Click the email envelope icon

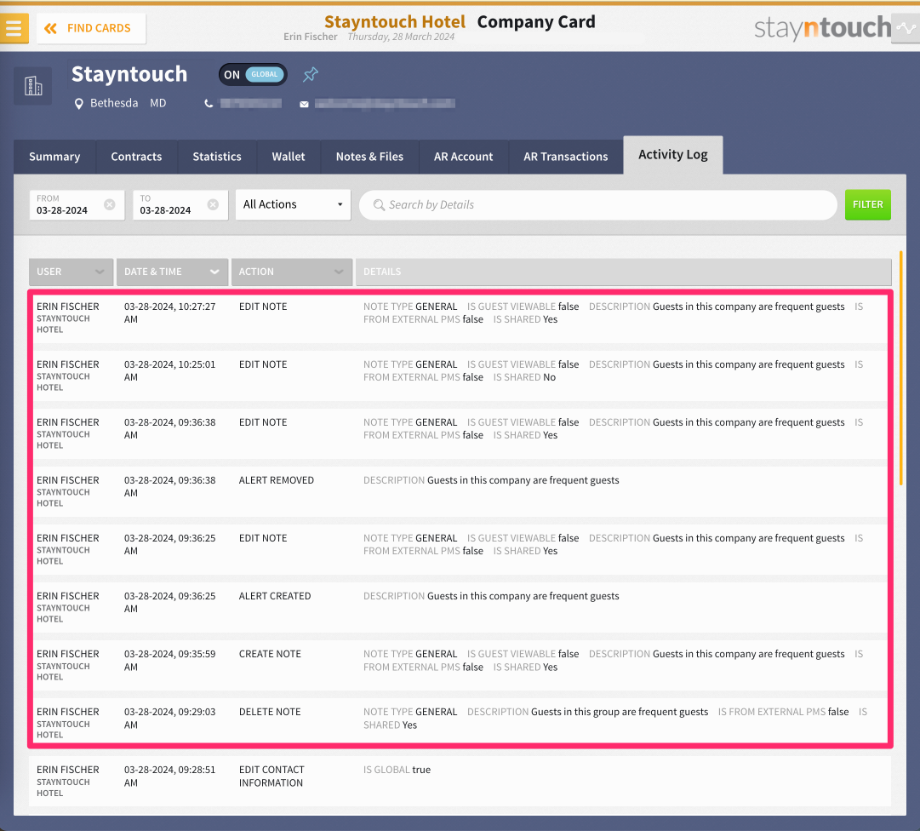(x=304, y=104)
